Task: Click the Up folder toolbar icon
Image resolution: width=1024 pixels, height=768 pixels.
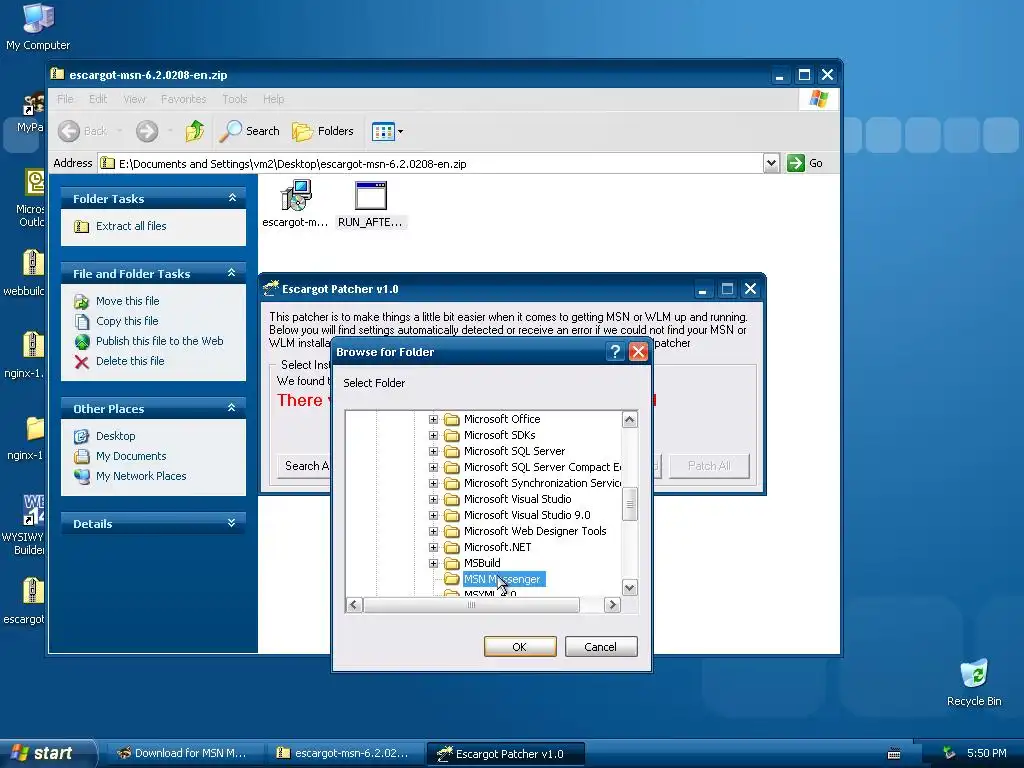Action: (x=195, y=131)
